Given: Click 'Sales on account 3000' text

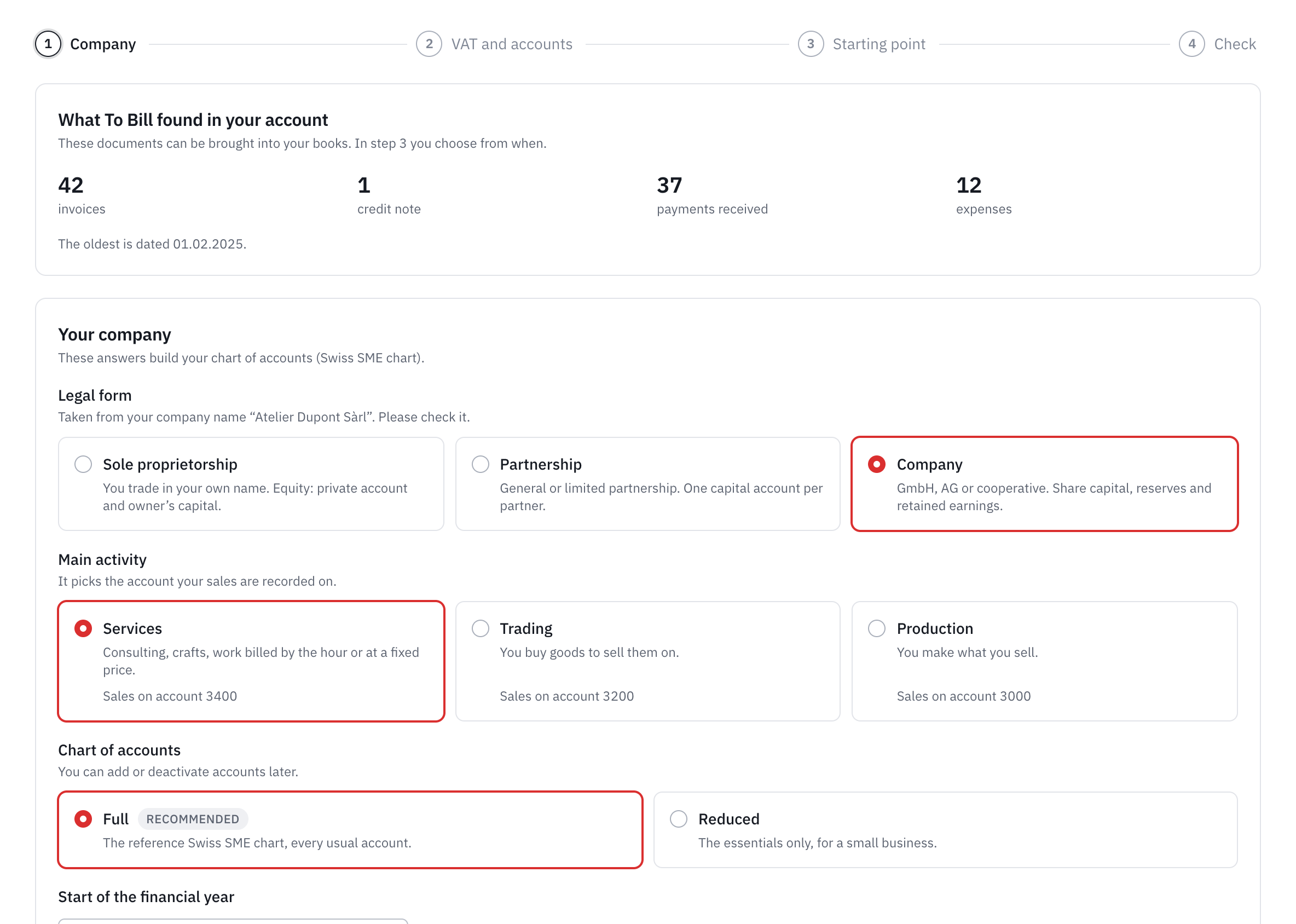Looking at the screenshot, I should pos(963,696).
